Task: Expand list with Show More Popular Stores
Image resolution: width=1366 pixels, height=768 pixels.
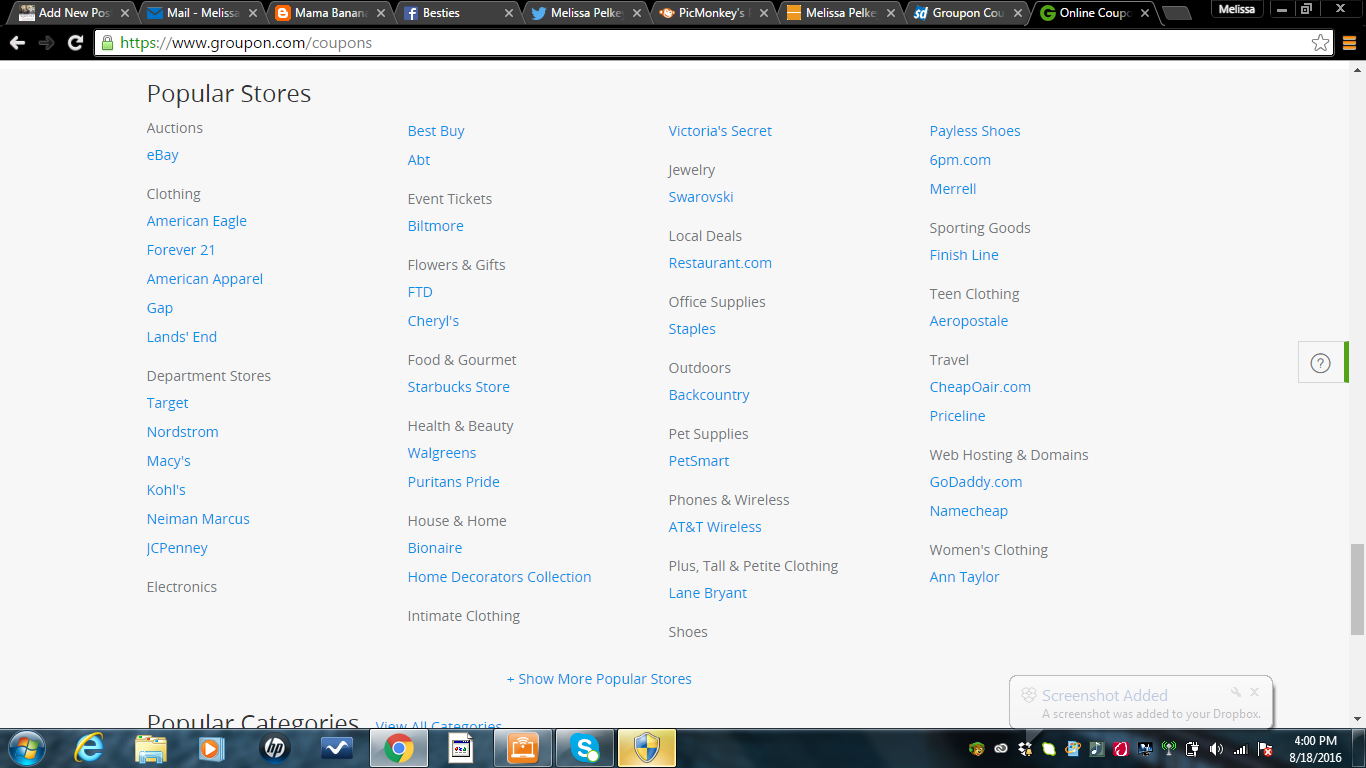Action: click(x=599, y=679)
